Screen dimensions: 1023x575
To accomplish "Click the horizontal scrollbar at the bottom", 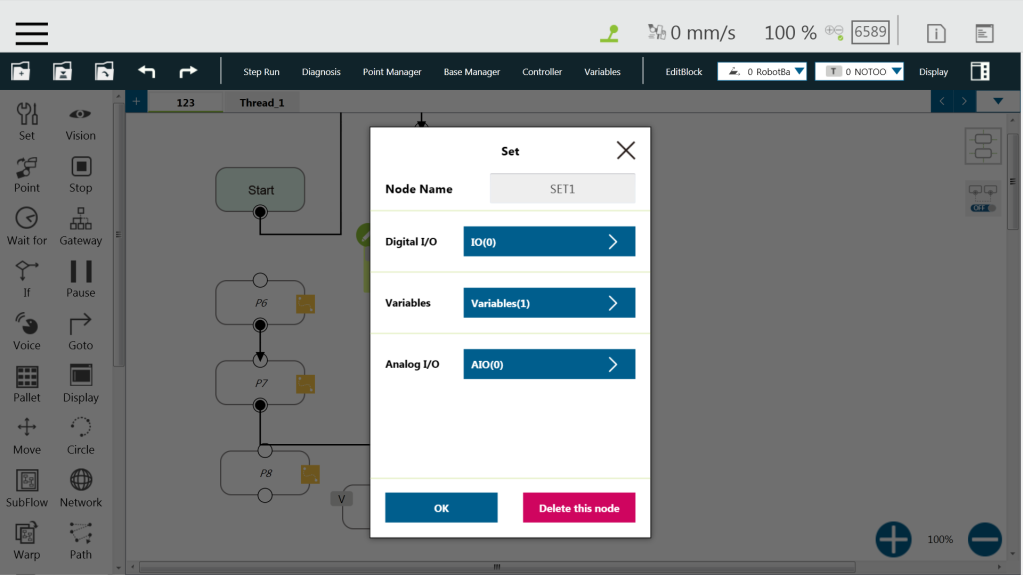I will [497, 567].
